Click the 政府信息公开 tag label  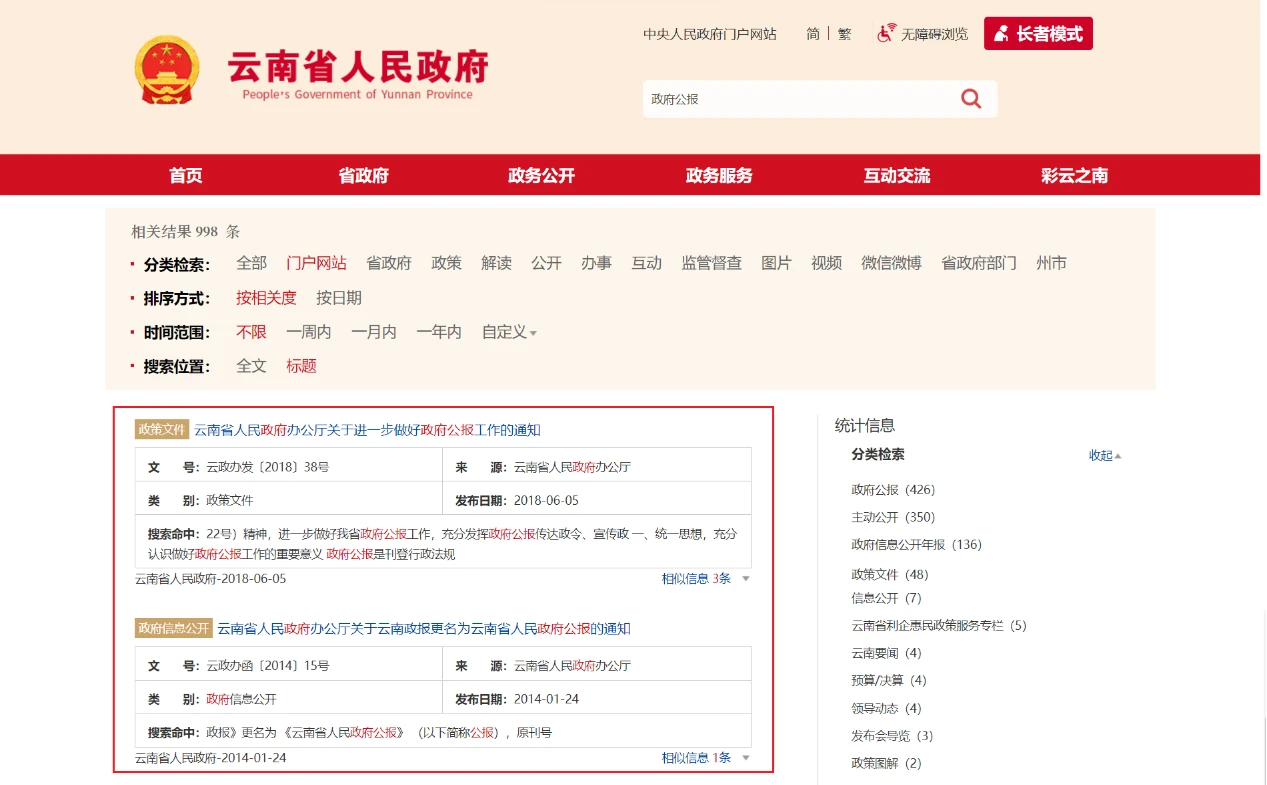[174, 628]
